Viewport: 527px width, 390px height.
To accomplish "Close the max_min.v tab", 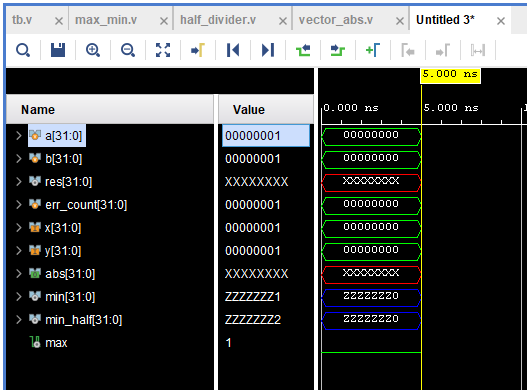I will click(x=164, y=21).
